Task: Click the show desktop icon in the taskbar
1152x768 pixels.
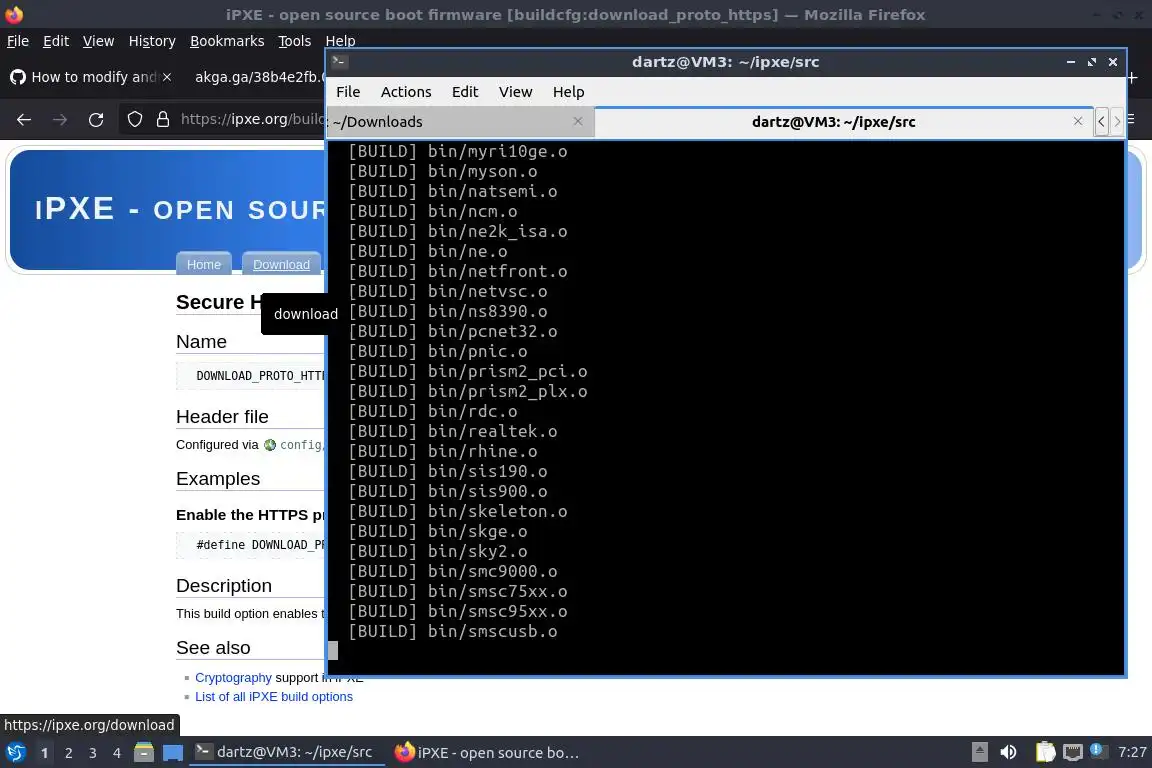Action: tap(173, 752)
